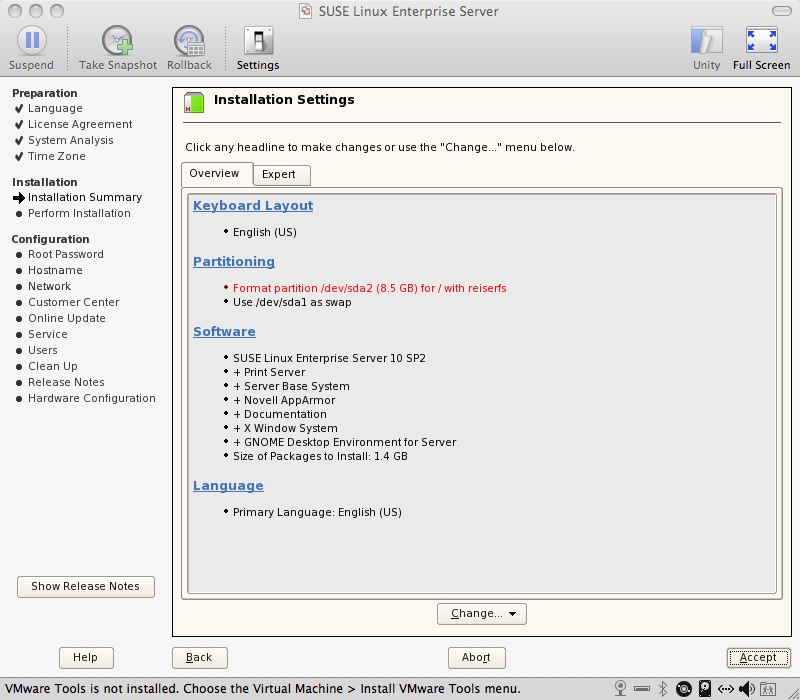
Task: Open Help for the installer
Action: 86,658
